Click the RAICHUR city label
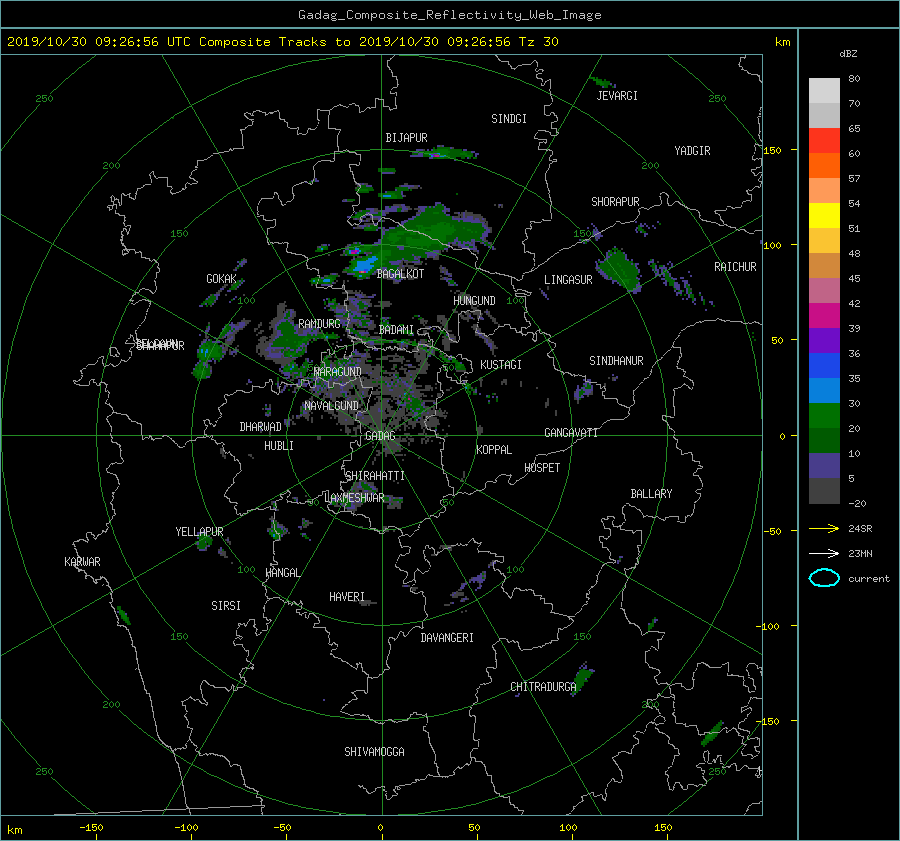This screenshot has width=900, height=841. coord(735,267)
